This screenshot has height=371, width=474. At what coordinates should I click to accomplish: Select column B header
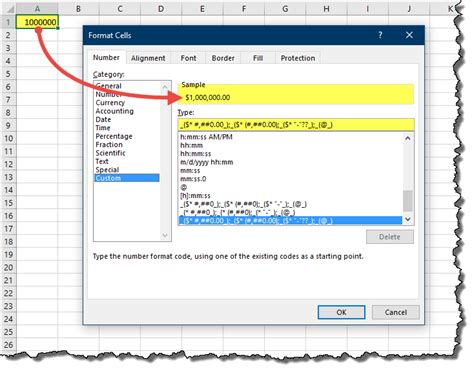79,9
